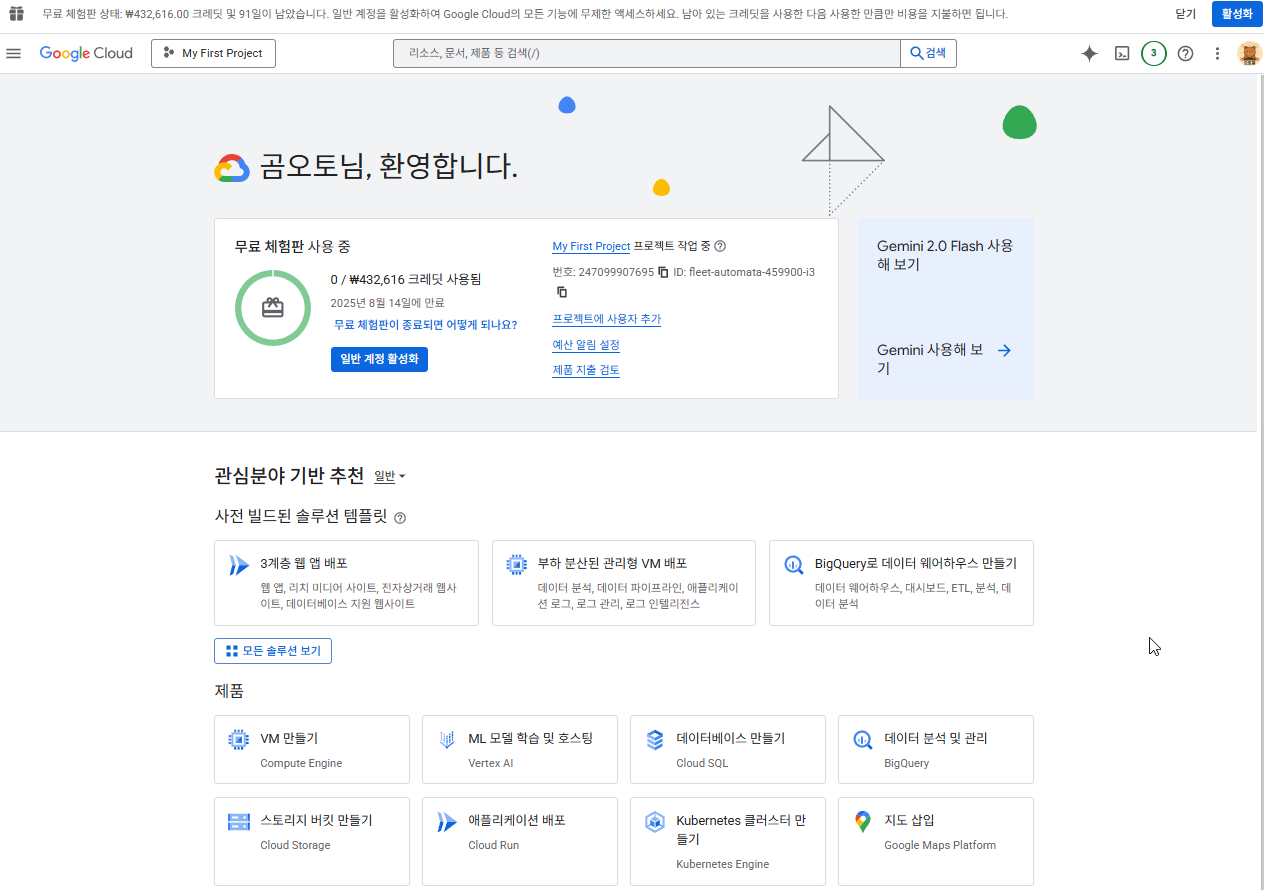Open the three-dot settings menu
The width and height of the screenshot is (1264, 890).
(x=1217, y=54)
